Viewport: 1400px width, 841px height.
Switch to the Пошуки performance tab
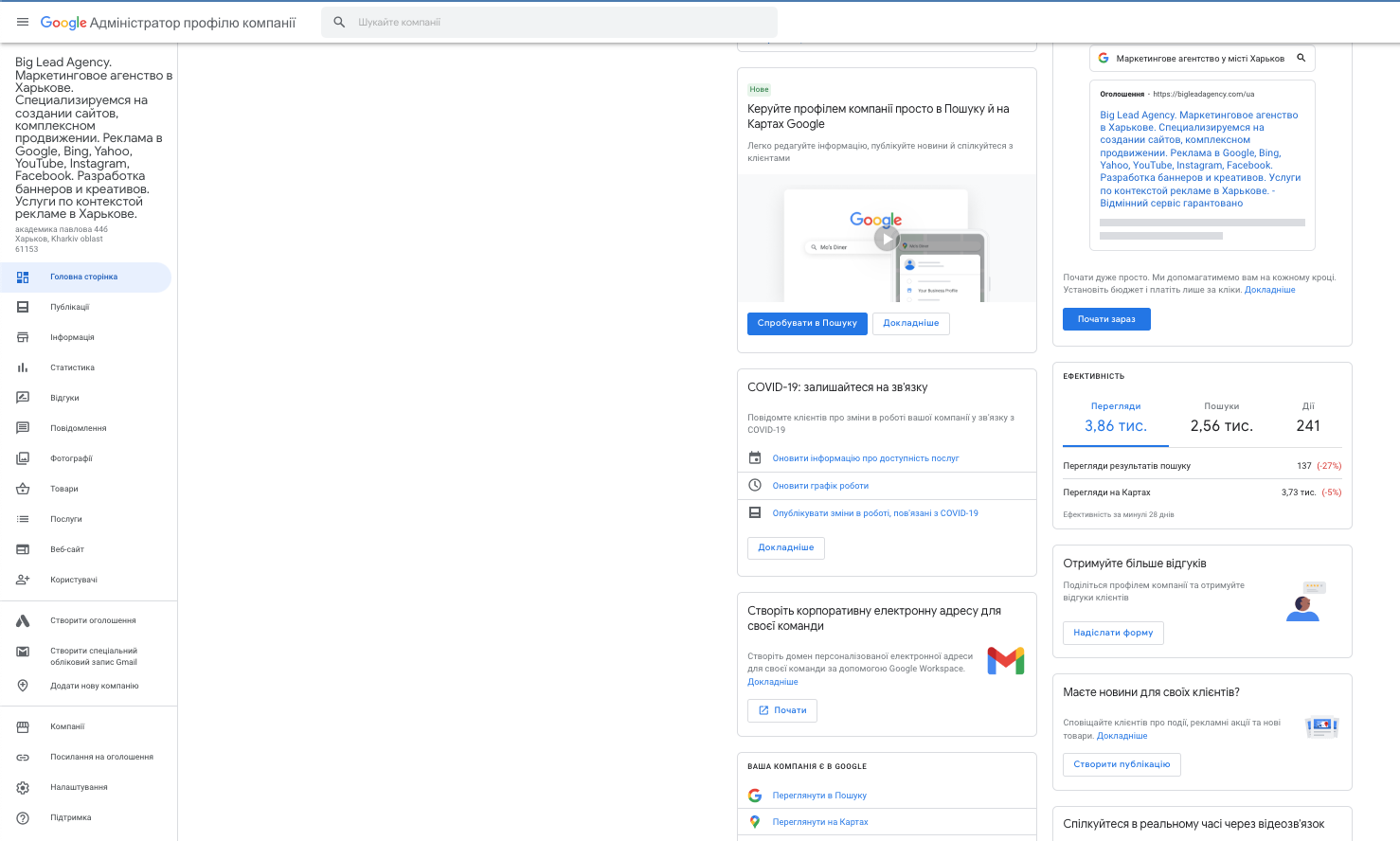coord(1222,418)
